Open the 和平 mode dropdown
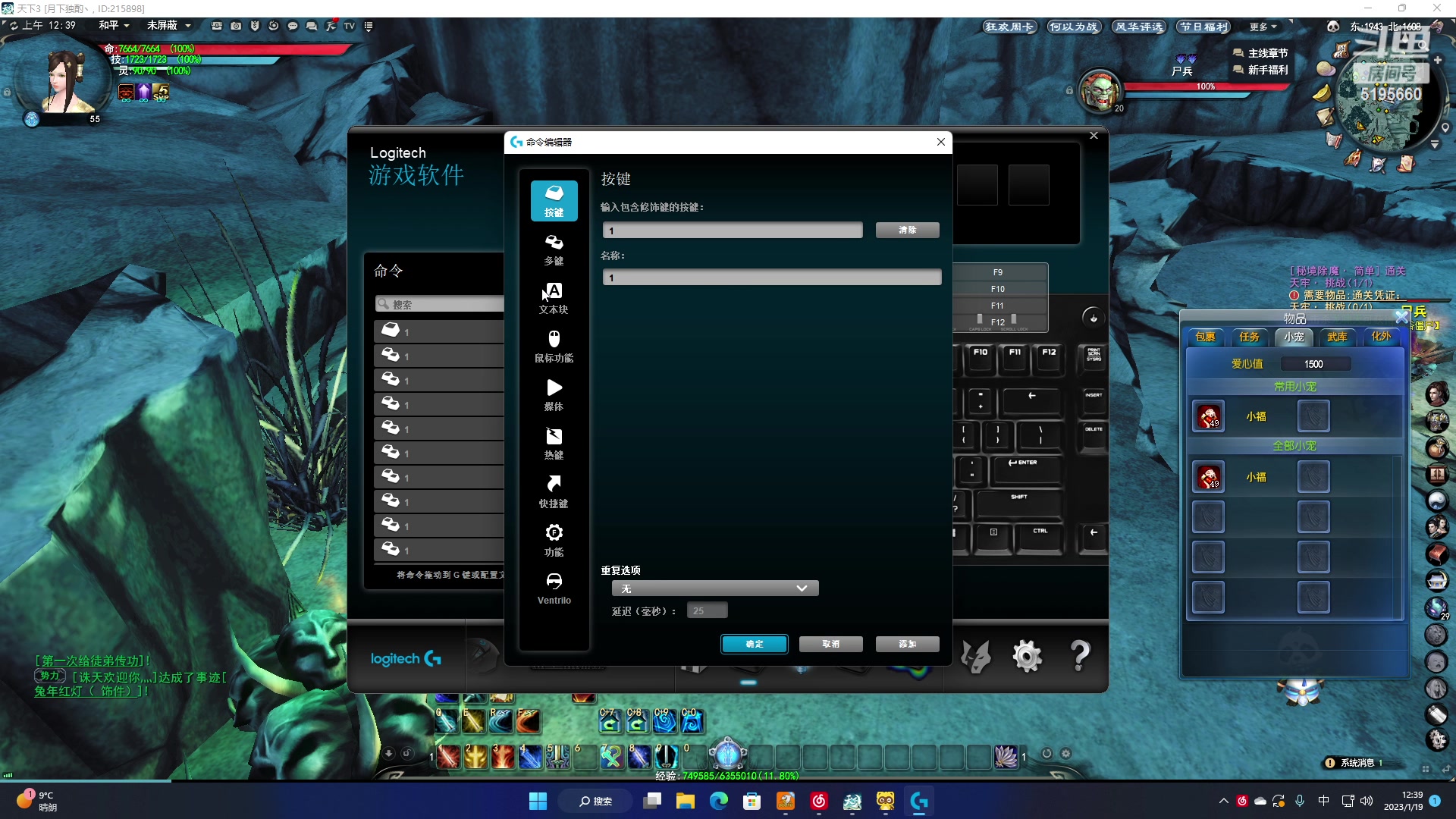Screen dimensions: 1456x819 click(x=114, y=26)
